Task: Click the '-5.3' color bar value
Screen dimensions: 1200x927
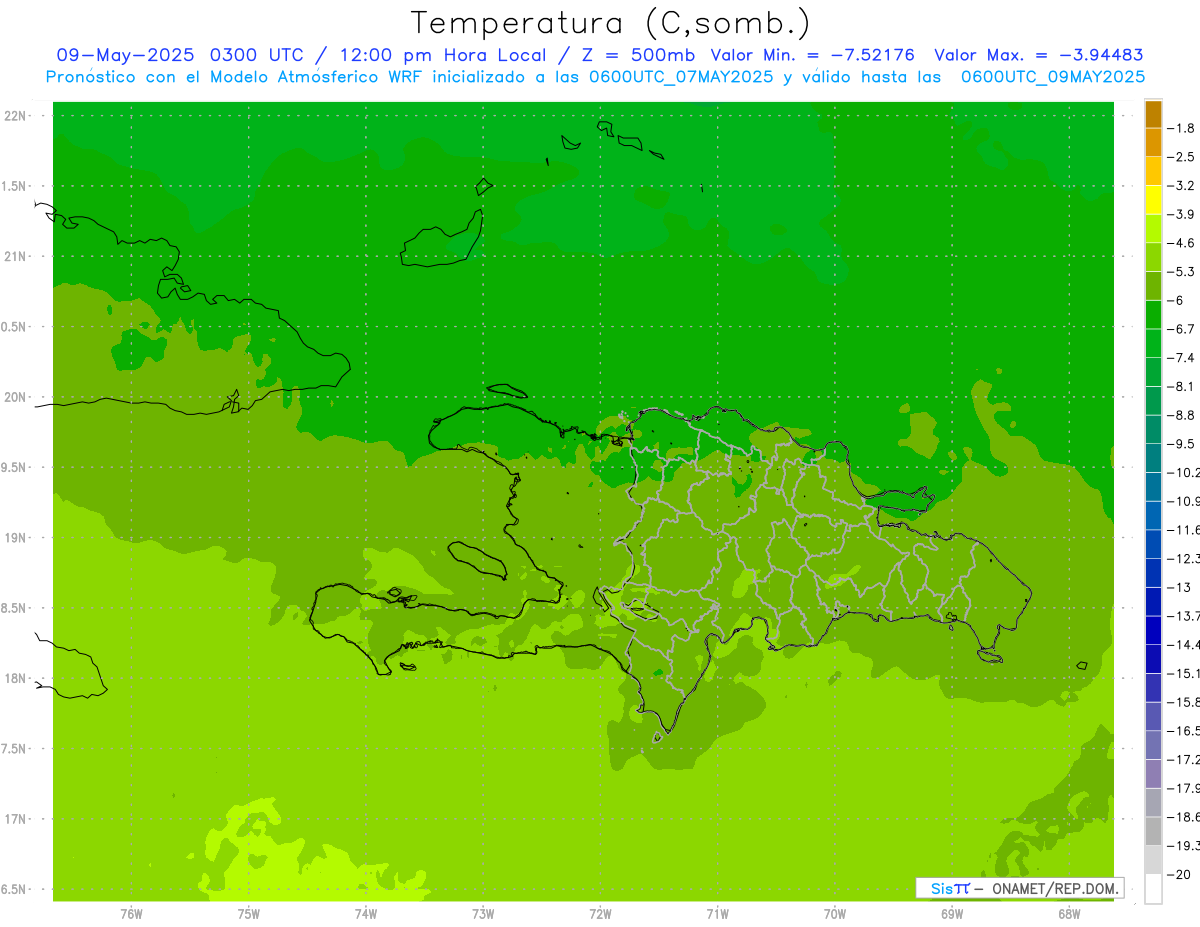Action: [x=1183, y=272]
